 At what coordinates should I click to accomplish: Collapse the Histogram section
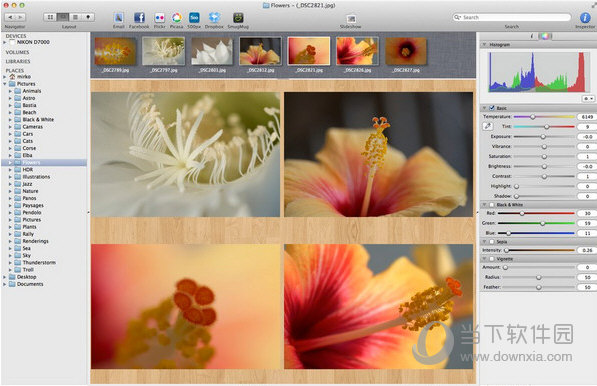[x=485, y=45]
